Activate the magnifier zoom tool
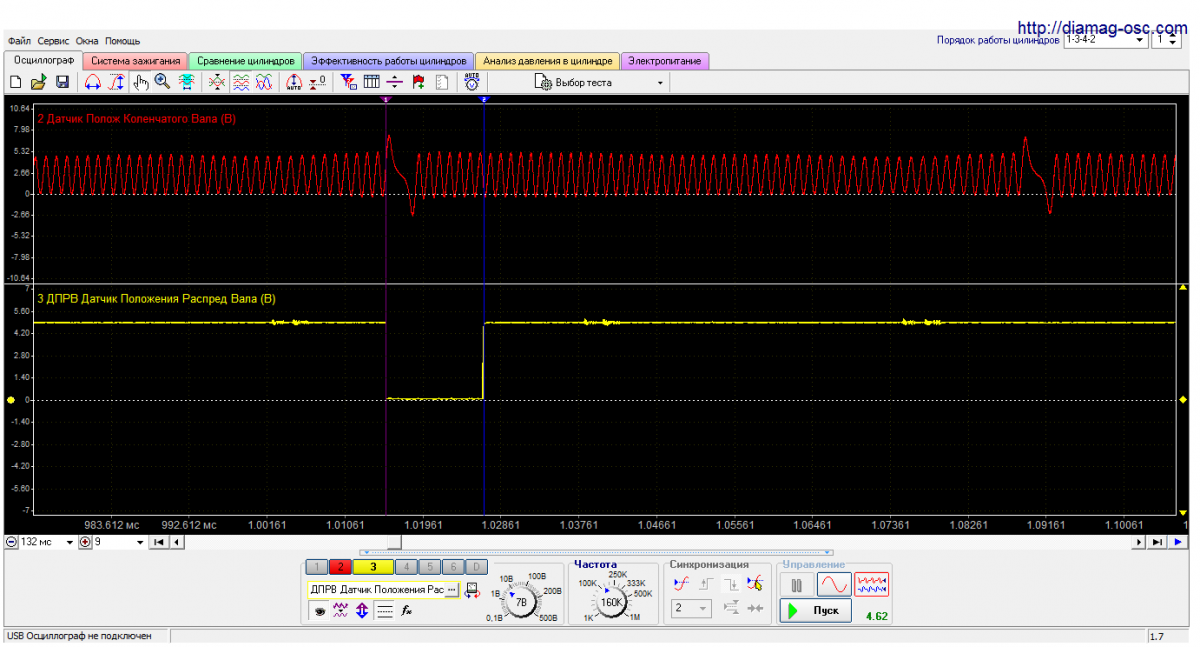The width and height of the screenshot is (1200, 647). 162,82
